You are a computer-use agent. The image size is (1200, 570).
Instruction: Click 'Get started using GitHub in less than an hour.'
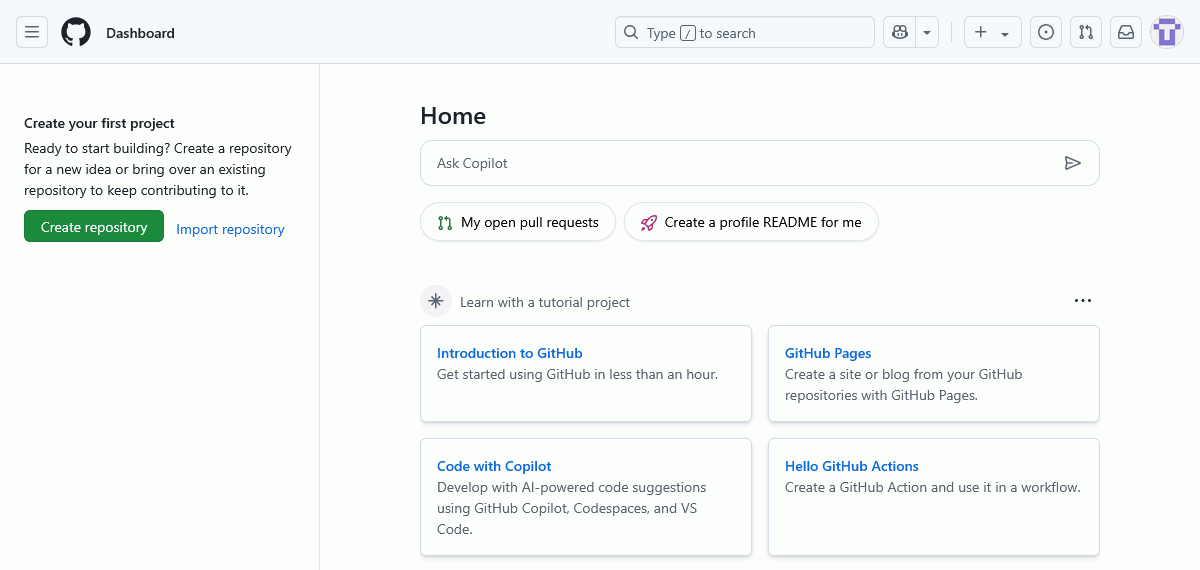point(577,374)
